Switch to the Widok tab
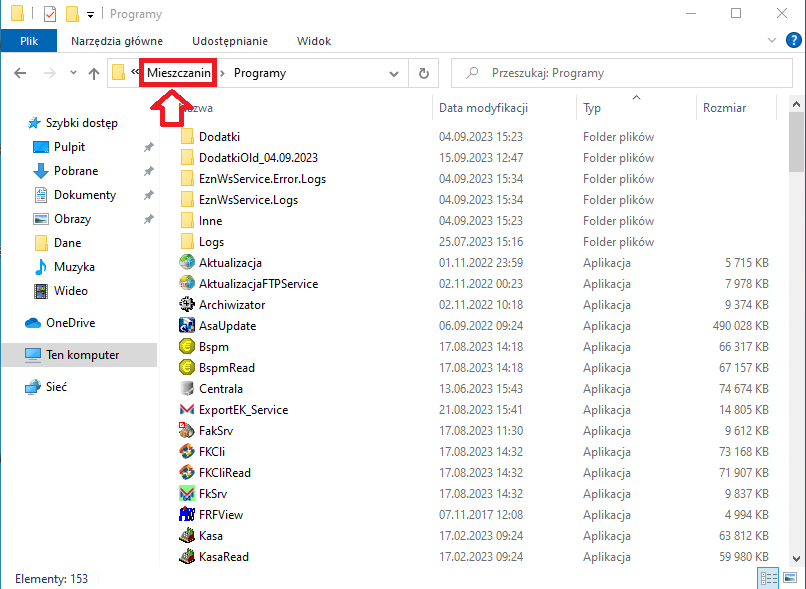Screen dimensions: 806x589 (x=314, y=41)
